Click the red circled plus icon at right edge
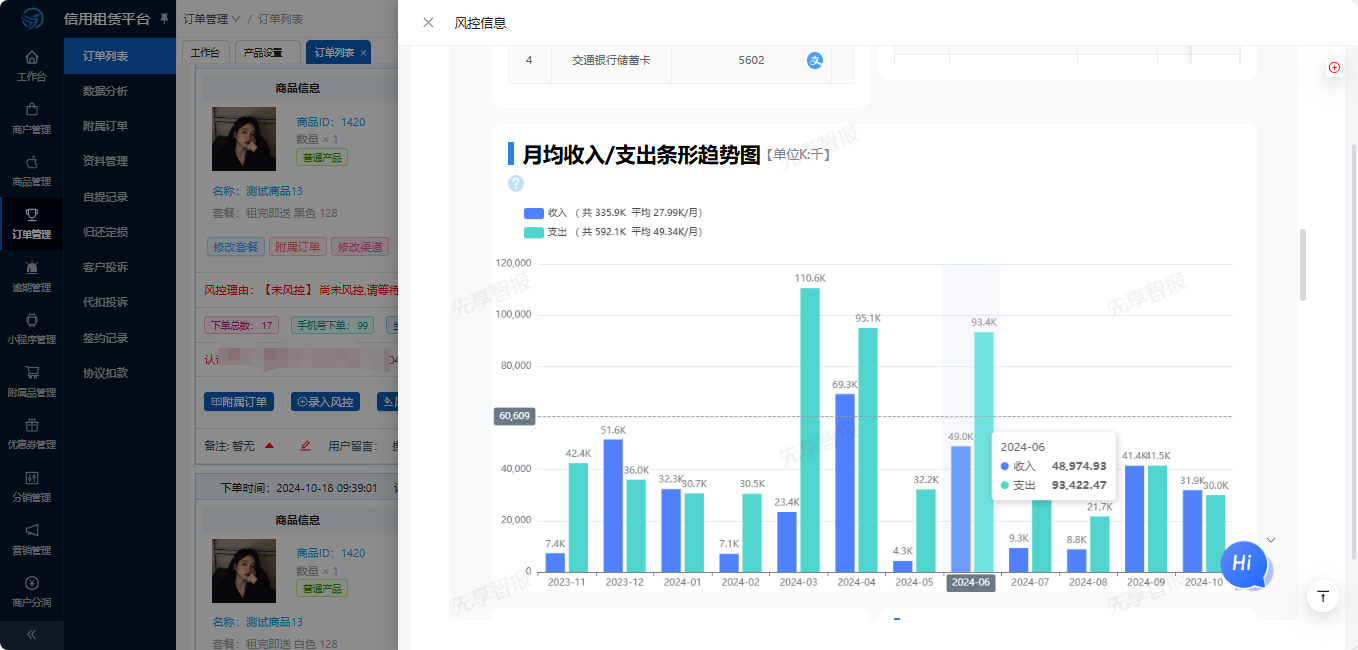Image resolution: width=1358 pixels, height=650 pixels. 1334,67
